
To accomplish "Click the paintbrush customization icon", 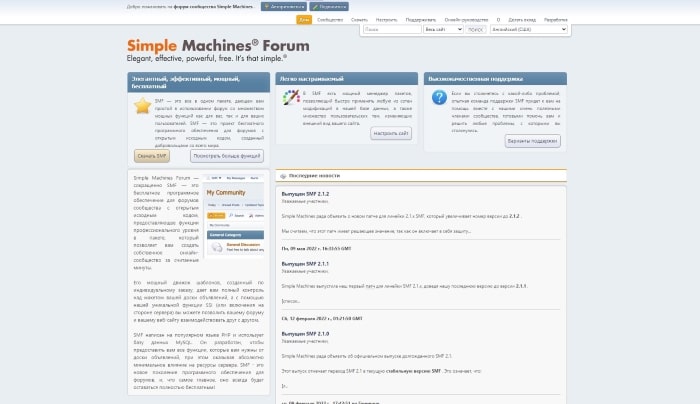I will pos(291,97).
